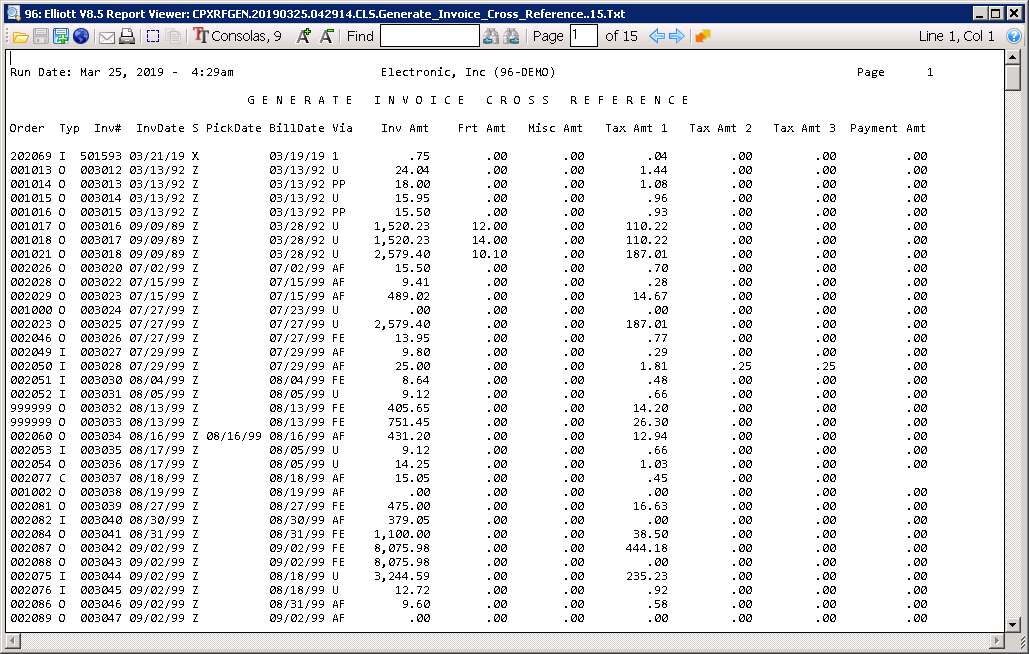Click order number 002050
The image size is (1029, 654).
pyautogui.click(x=30, y=366)
